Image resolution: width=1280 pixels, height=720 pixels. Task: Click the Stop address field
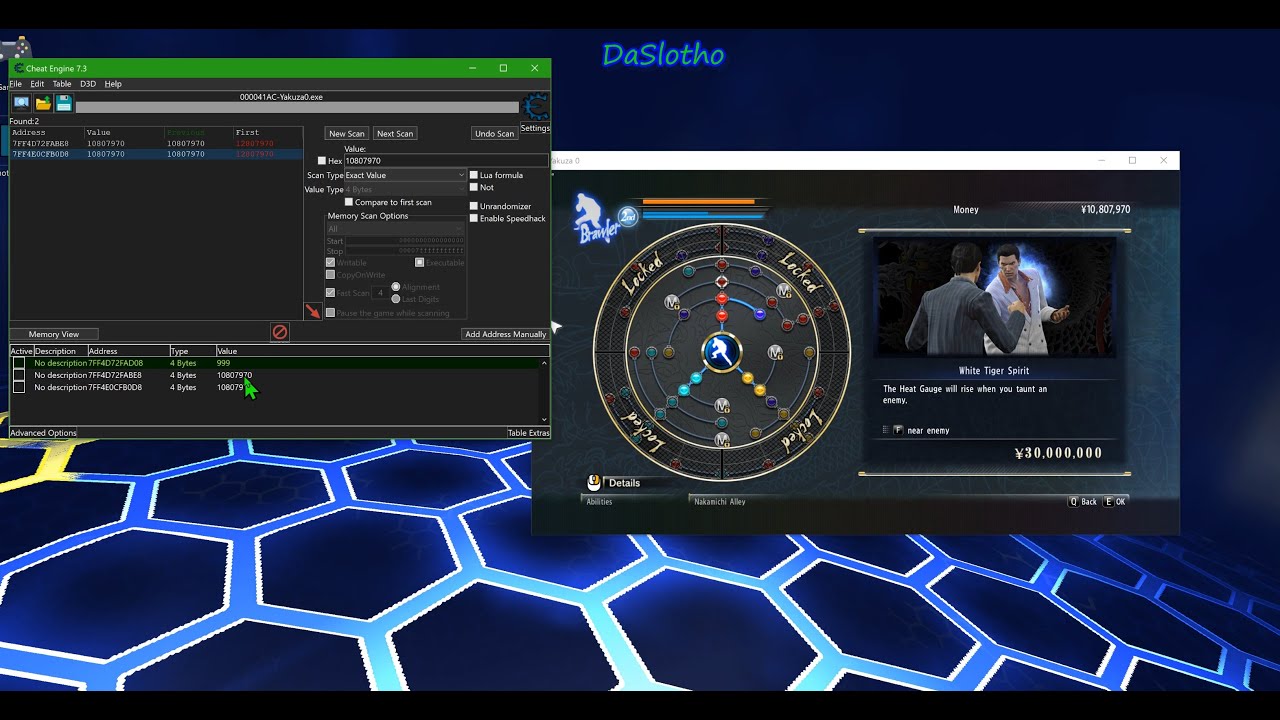pos(405,251)
